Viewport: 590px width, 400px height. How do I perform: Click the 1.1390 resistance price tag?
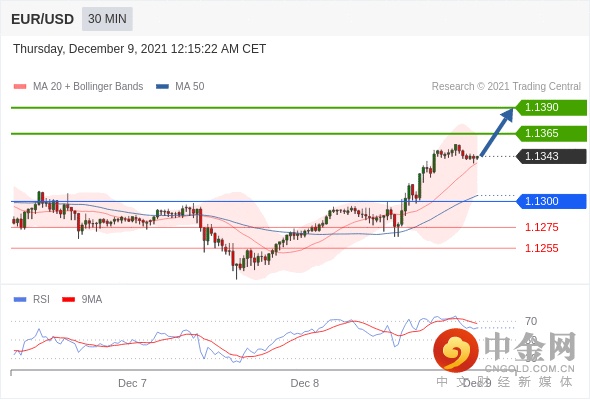[x=551, y=108]
